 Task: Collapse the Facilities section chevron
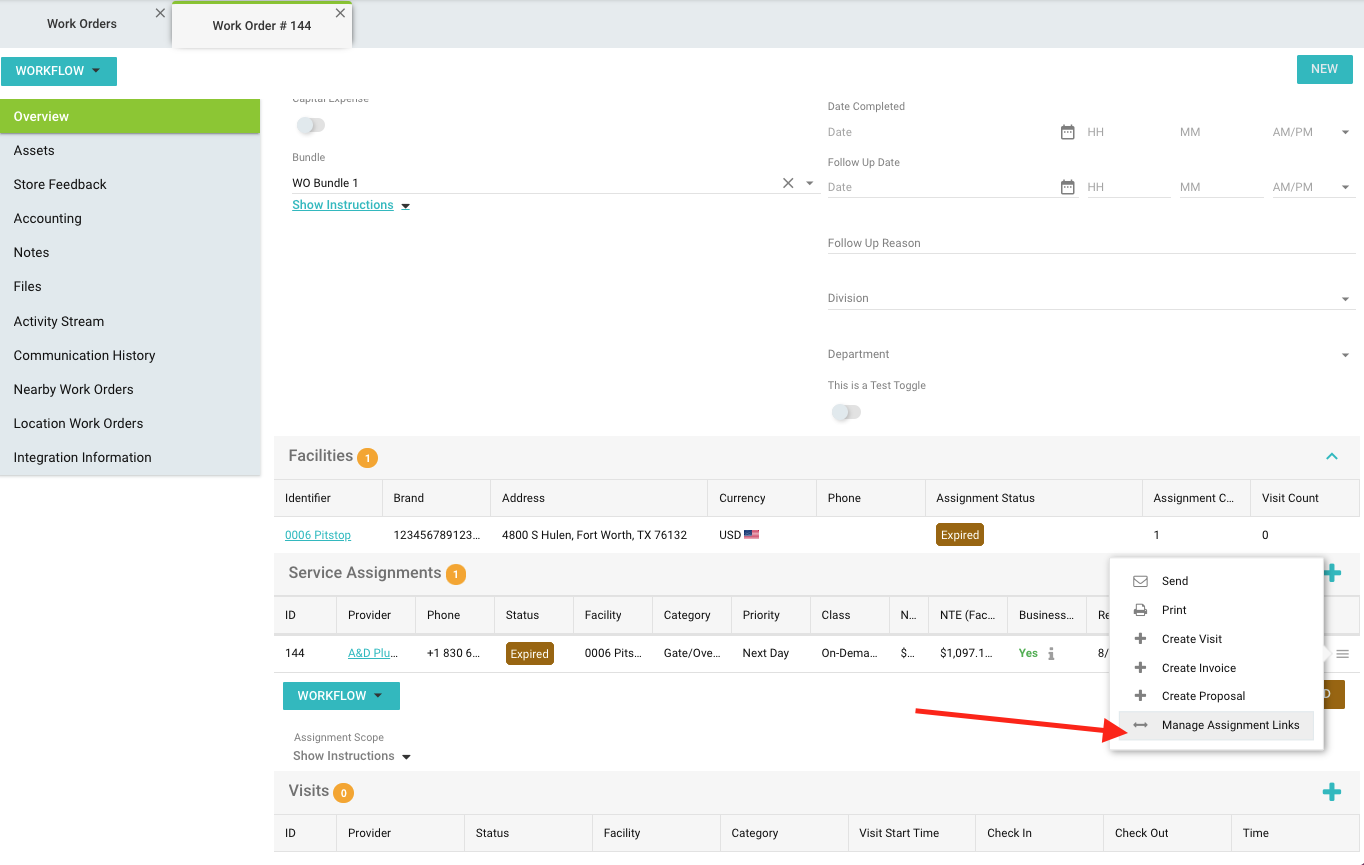point(1331,456)
